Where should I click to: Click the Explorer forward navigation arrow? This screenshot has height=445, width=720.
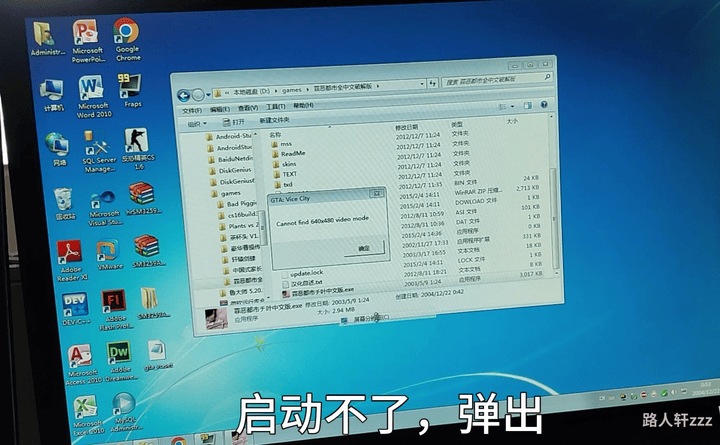(x=198, y=95)
